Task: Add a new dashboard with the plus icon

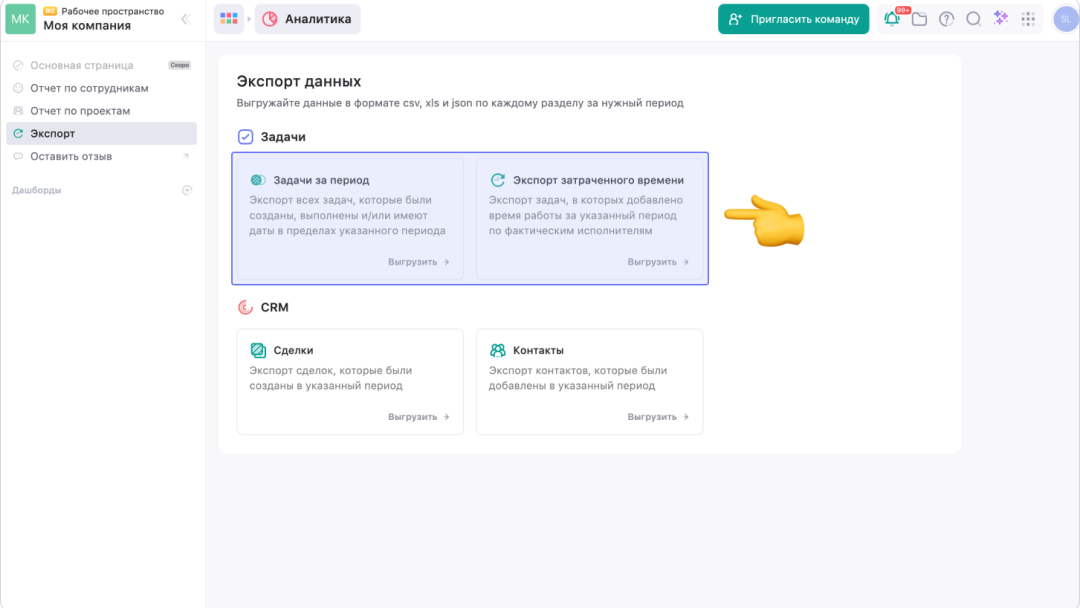Action: pos(186,190)
